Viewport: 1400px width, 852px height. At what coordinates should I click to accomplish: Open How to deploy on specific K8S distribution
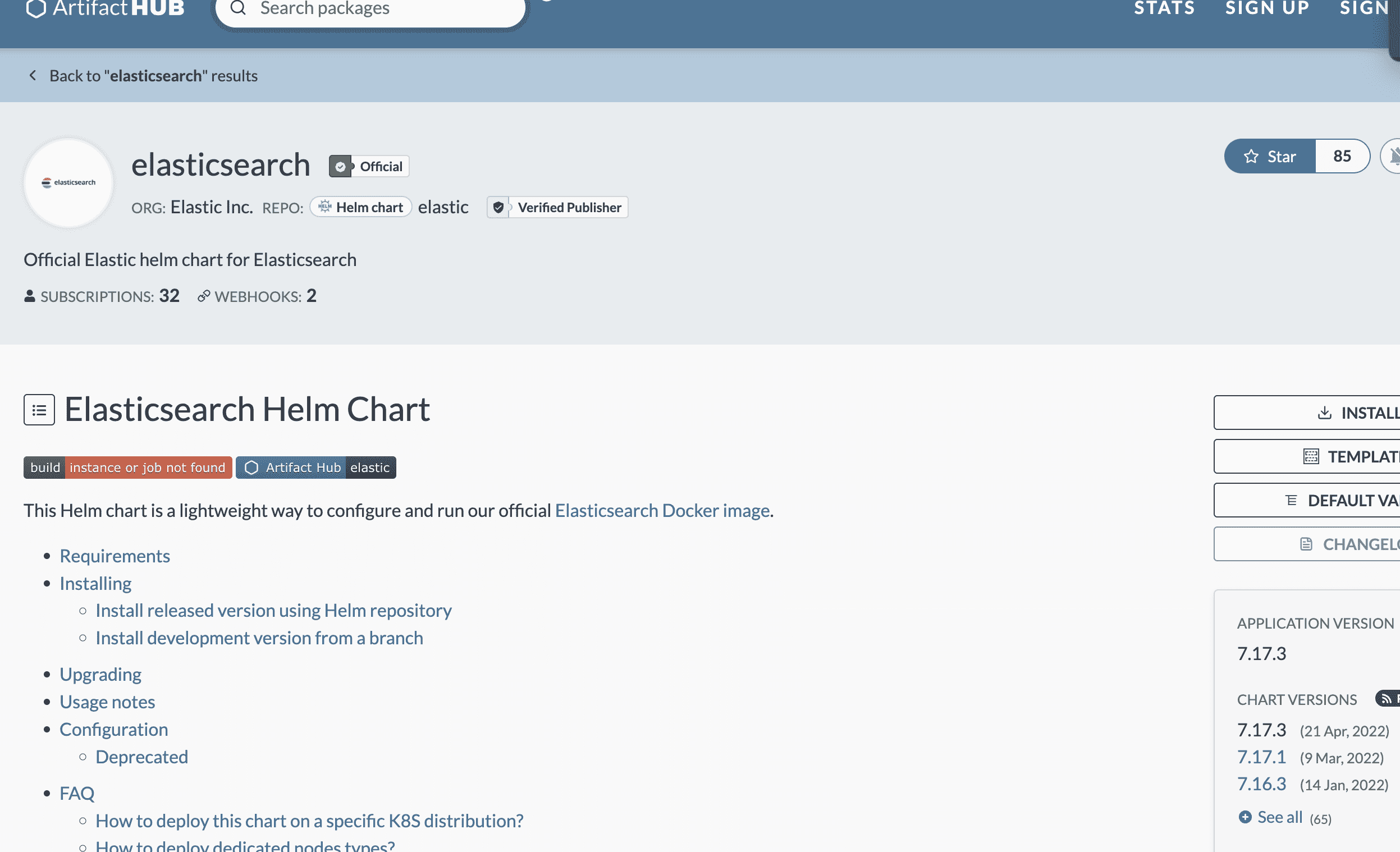click(309, 821)
